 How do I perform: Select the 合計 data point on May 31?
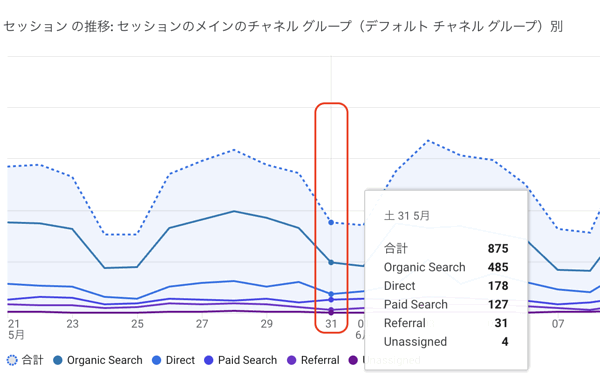tap(331, 222)
